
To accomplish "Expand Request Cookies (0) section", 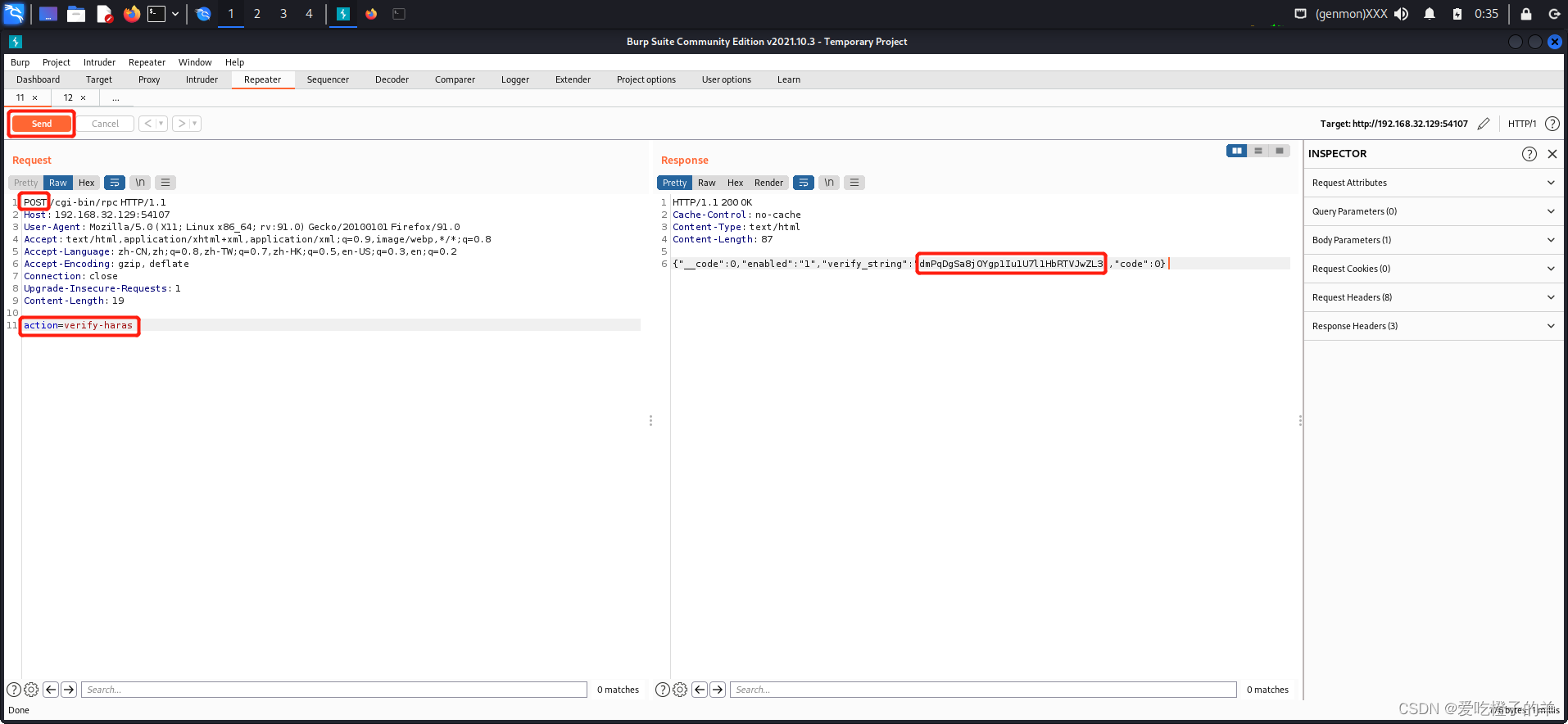I will tap(1434, 269).
